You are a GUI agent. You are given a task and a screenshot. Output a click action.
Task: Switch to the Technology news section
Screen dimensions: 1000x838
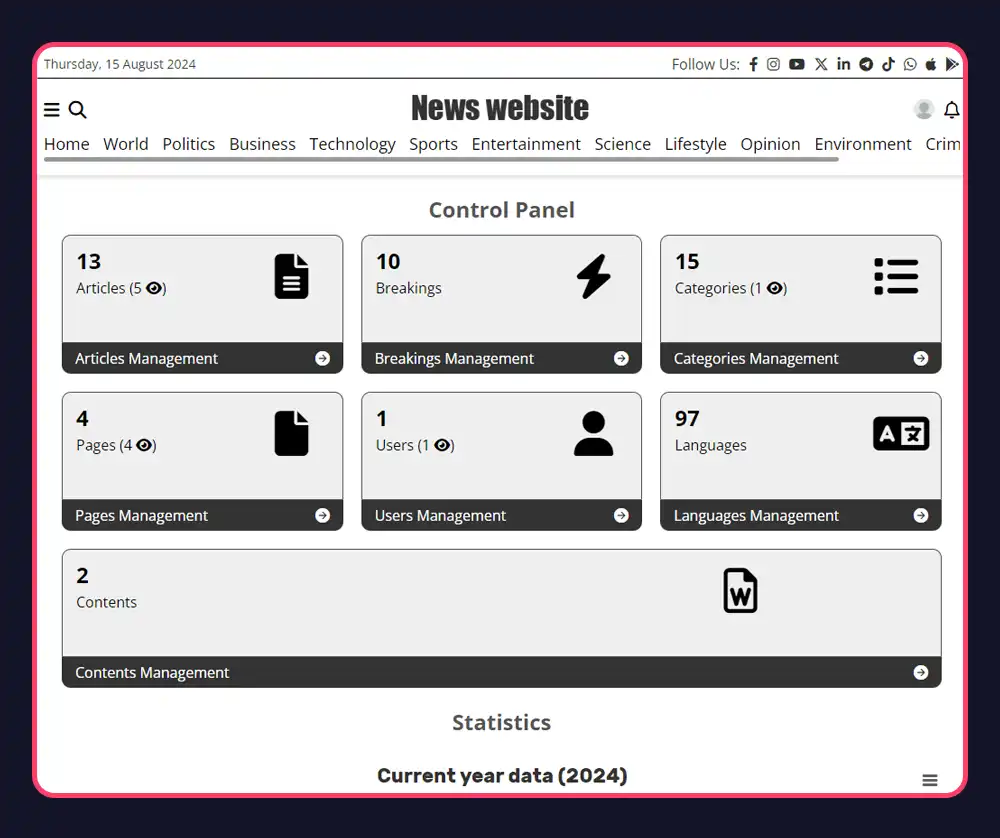click(352, 144)
